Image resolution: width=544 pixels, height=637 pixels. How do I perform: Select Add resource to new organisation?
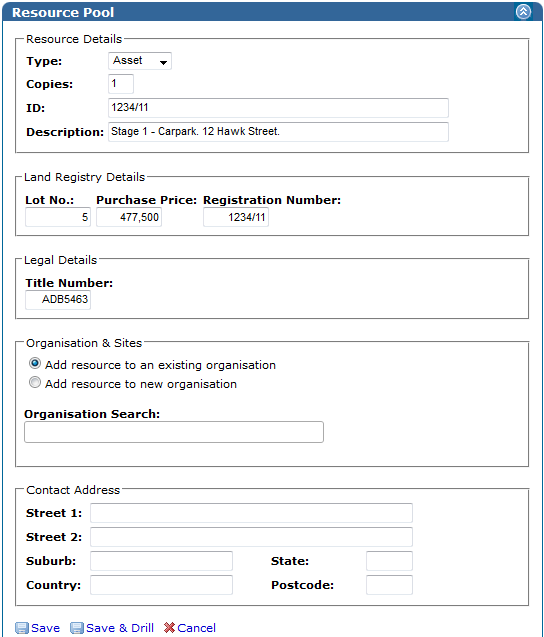(35, 382)
